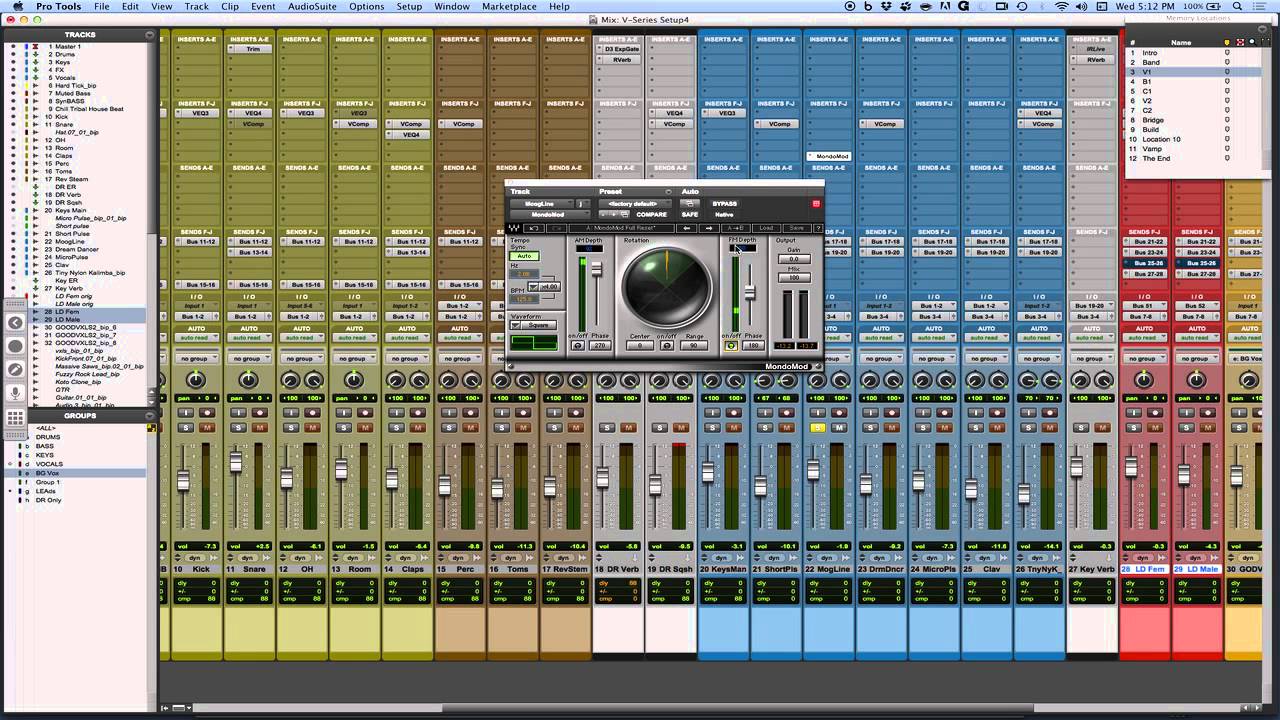Open the AudioSuite menu
Screen dimensions: 1280x720
[x=311, y=6]
